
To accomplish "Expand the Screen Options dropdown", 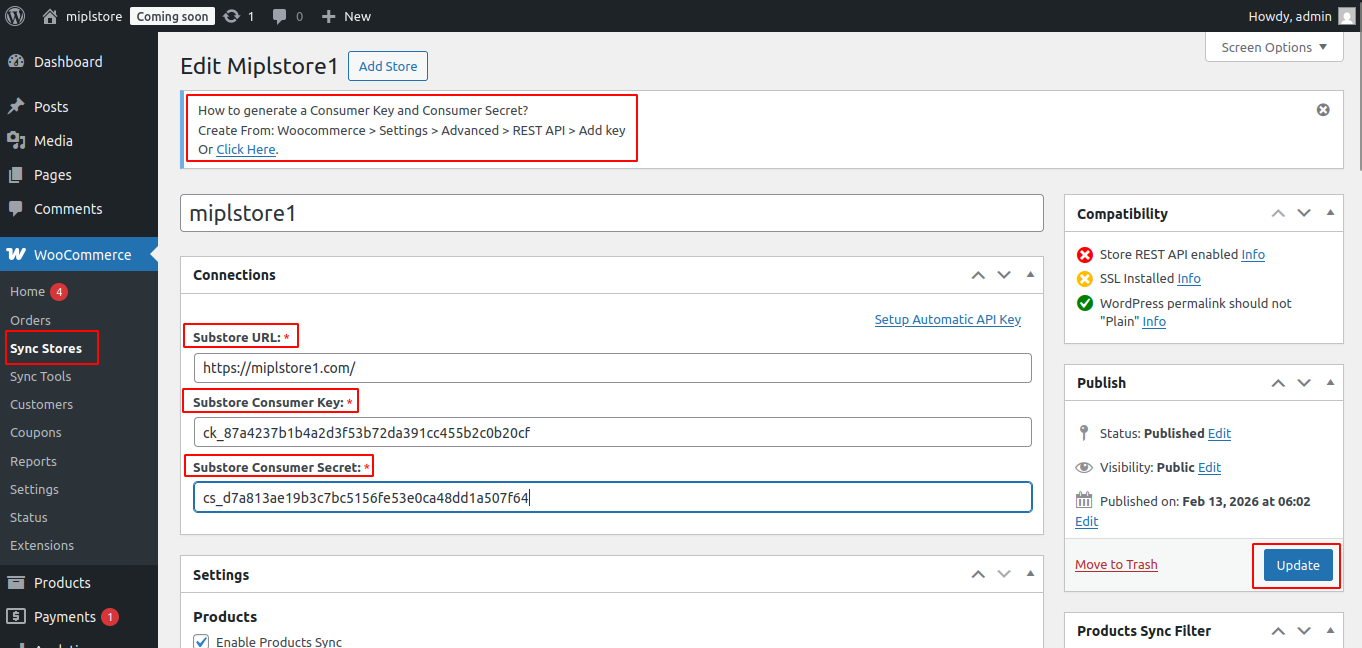I will (1274, 47).
